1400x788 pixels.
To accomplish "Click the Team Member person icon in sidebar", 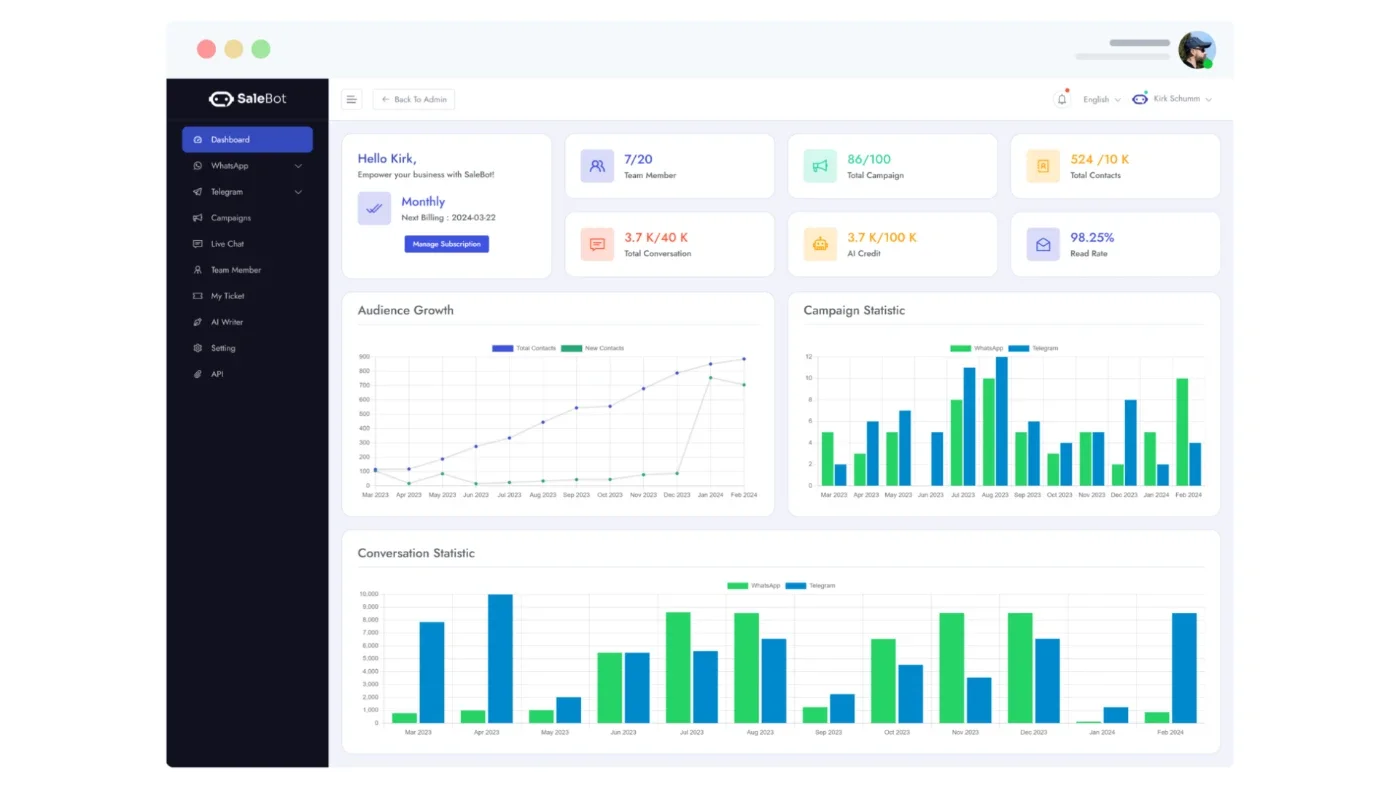I will [198, 270].
